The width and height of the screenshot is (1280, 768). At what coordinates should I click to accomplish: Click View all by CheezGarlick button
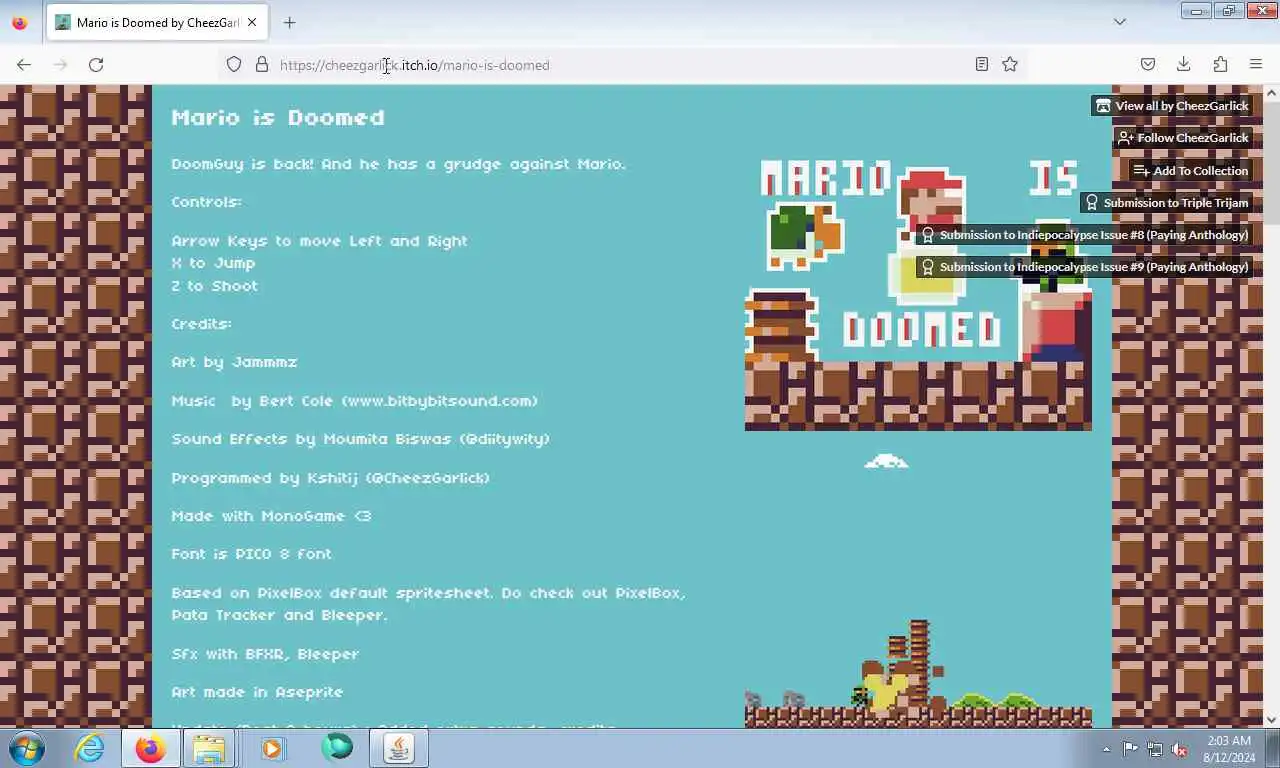[x=1171, y=105]
